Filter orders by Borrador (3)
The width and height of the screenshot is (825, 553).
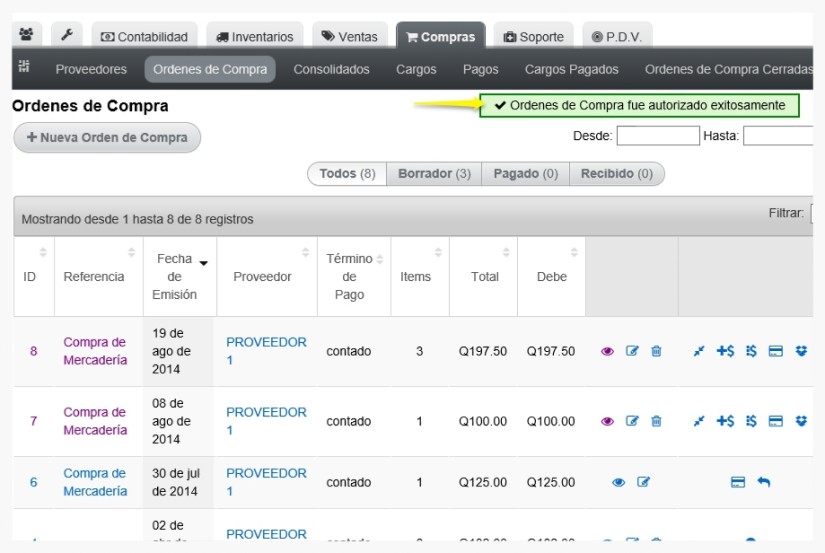[x=434, y=174]
